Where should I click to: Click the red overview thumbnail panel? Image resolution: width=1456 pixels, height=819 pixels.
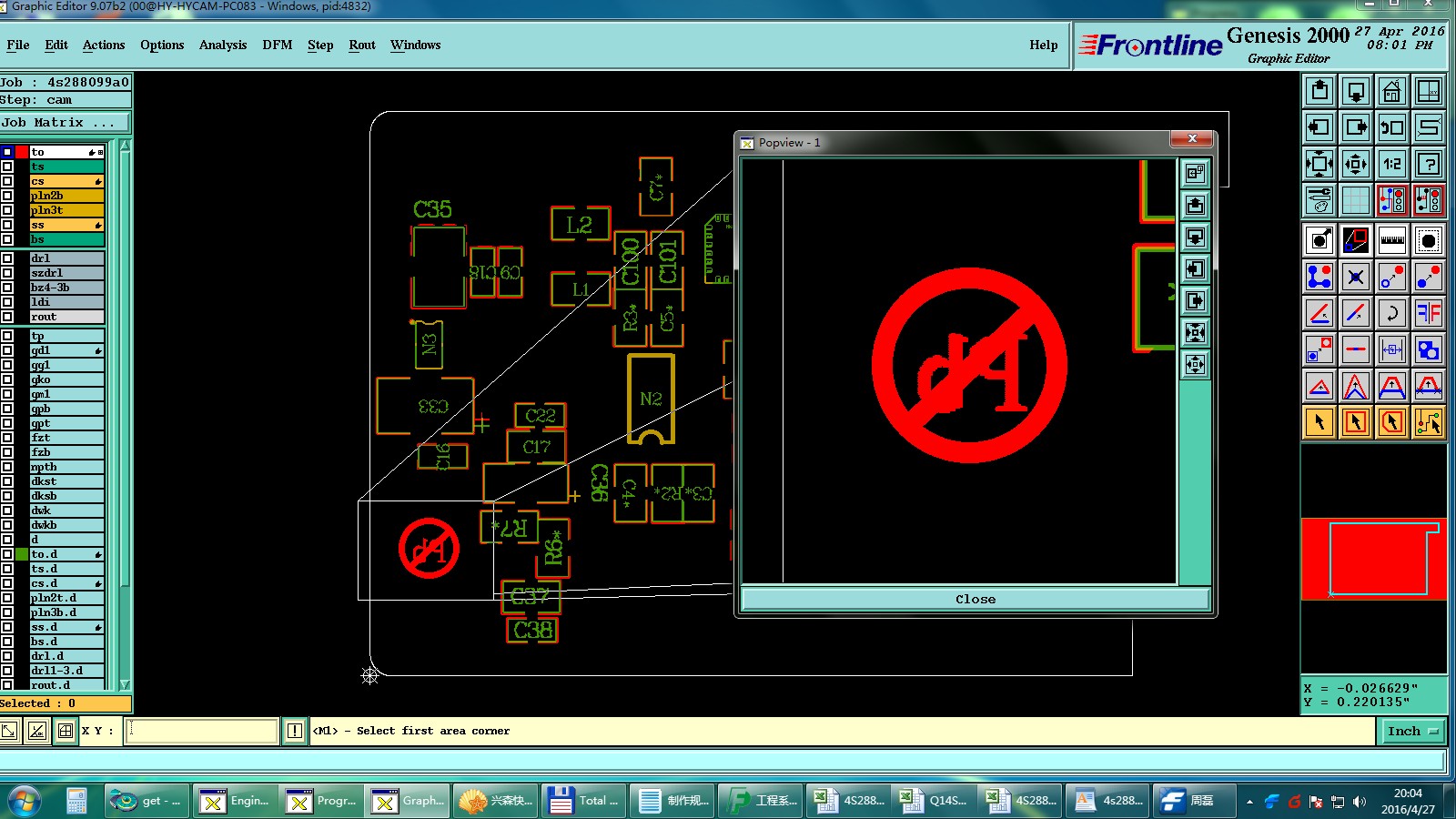pos(1374,559)
